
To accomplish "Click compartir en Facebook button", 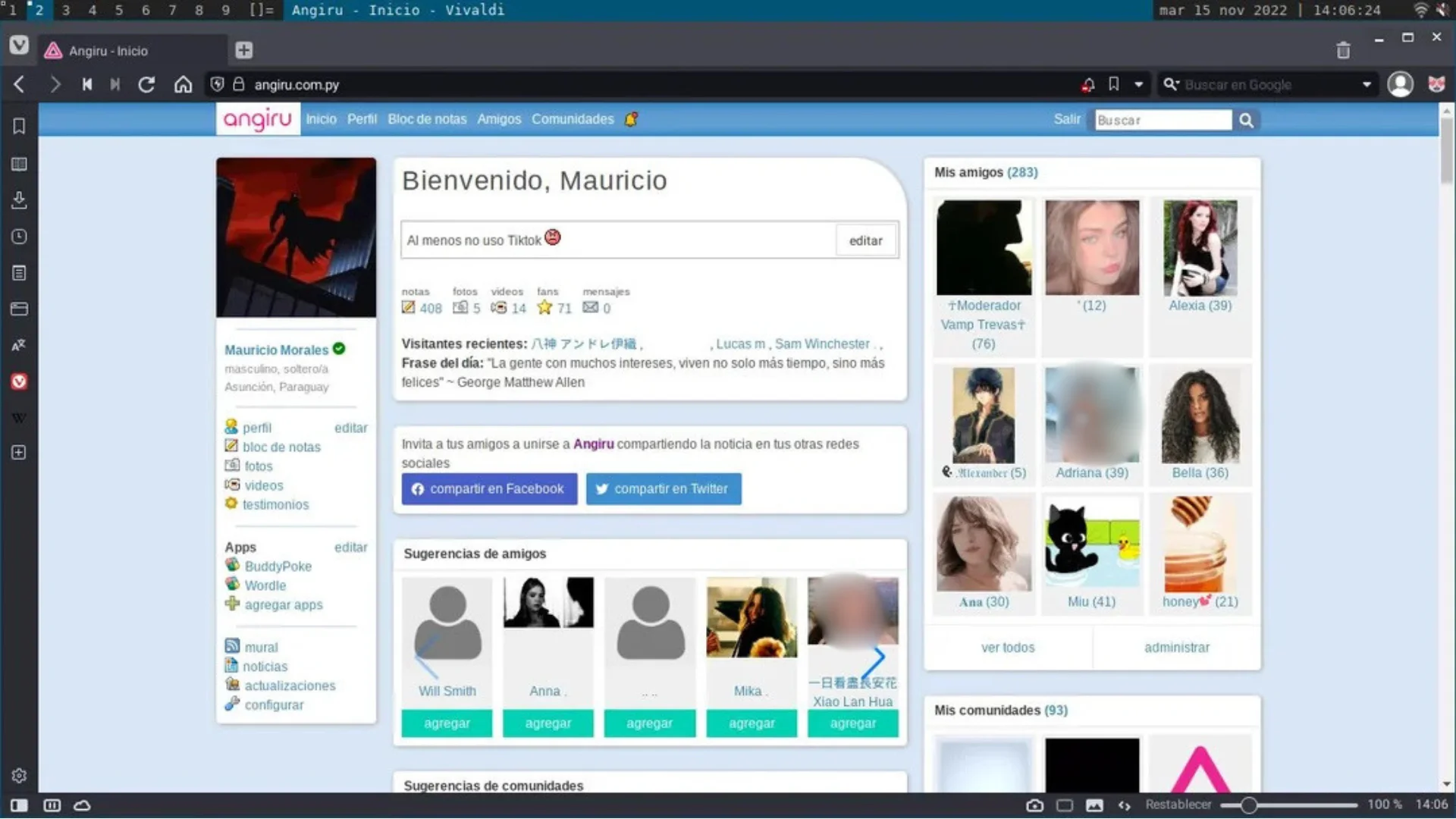I will (489, 489).
